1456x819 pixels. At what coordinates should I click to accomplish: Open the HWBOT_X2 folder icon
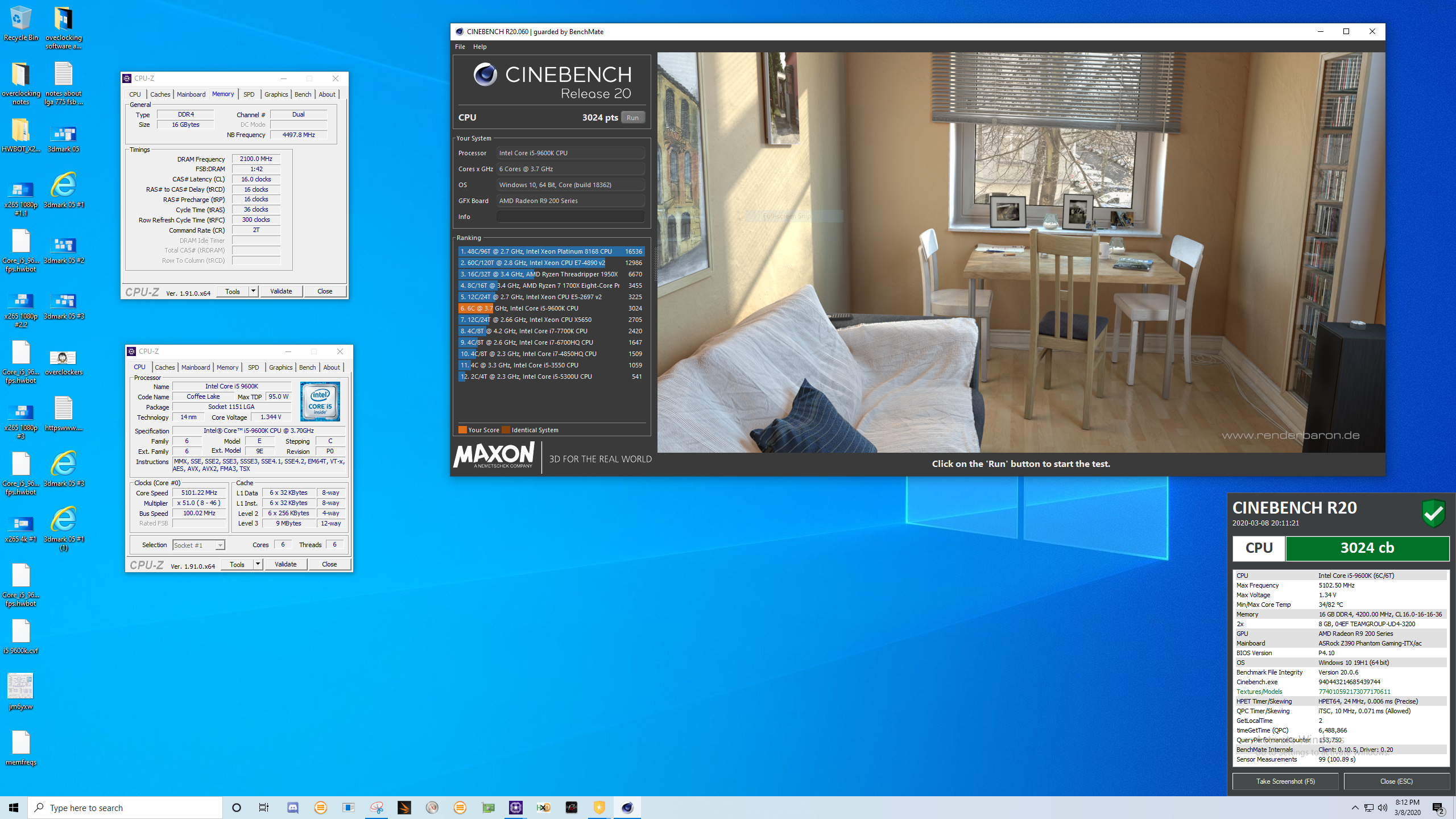[21, 135]
